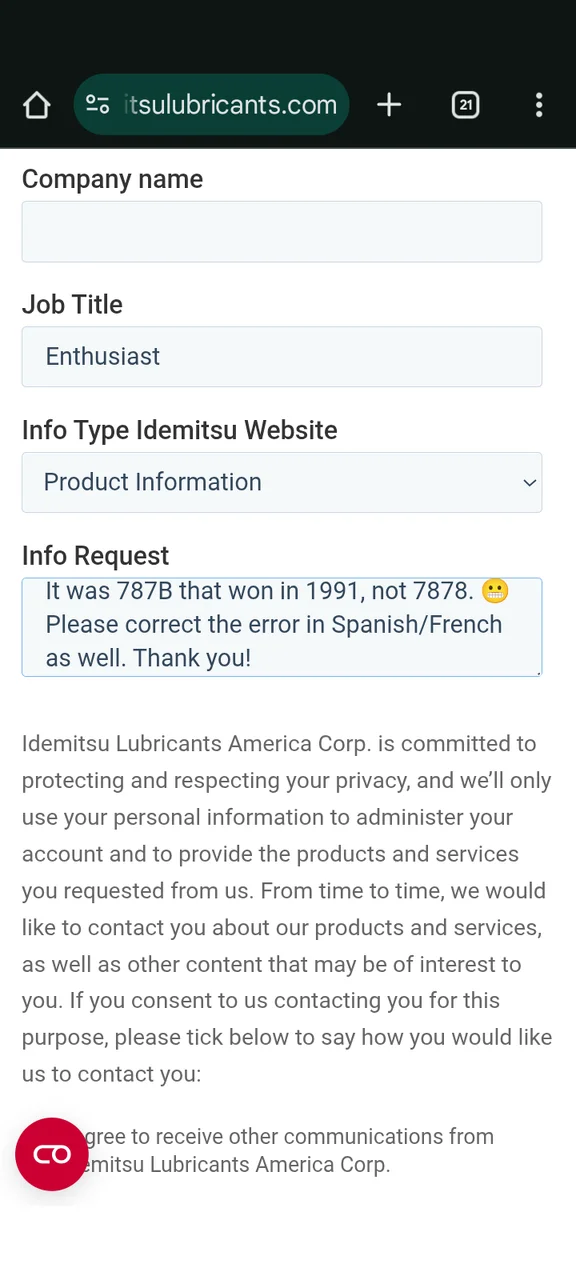Click inside the Info Request text area
Viewport: 576px width, 1280px height.
pyautogui.click(x=282, y=627)
